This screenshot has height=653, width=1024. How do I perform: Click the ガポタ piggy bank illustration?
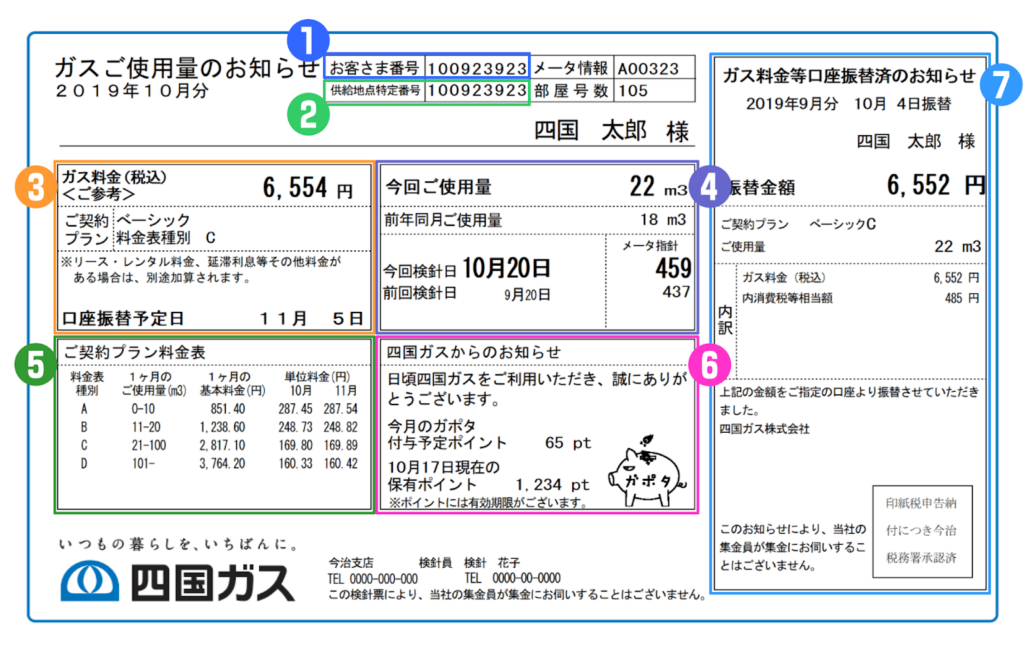click(647, 472)
